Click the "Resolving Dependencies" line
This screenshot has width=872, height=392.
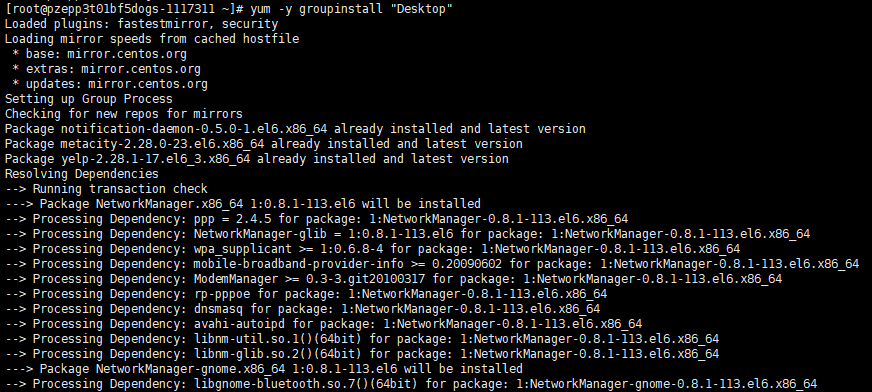pos(82,174)
